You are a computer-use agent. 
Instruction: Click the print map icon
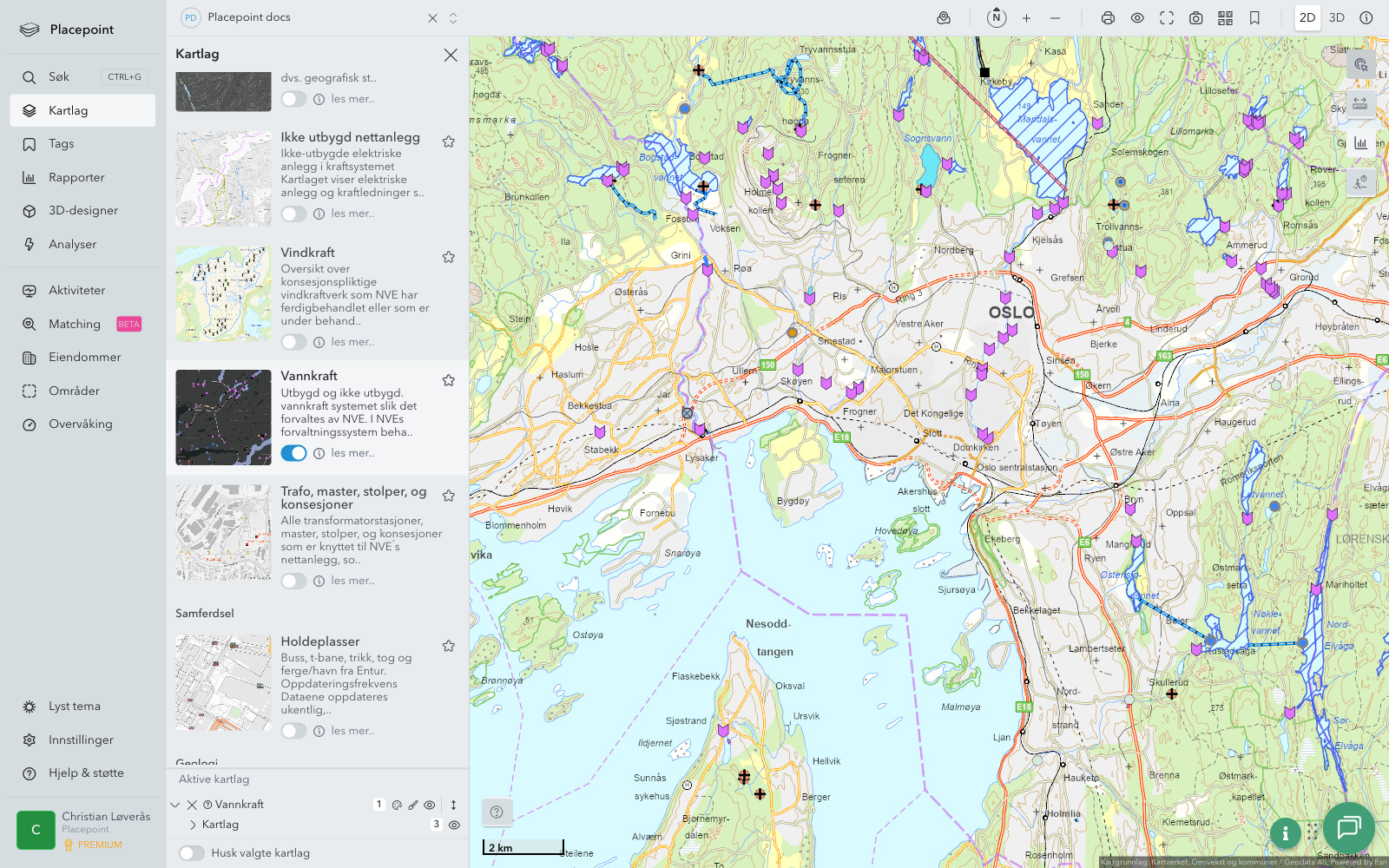click(1108, 18)
